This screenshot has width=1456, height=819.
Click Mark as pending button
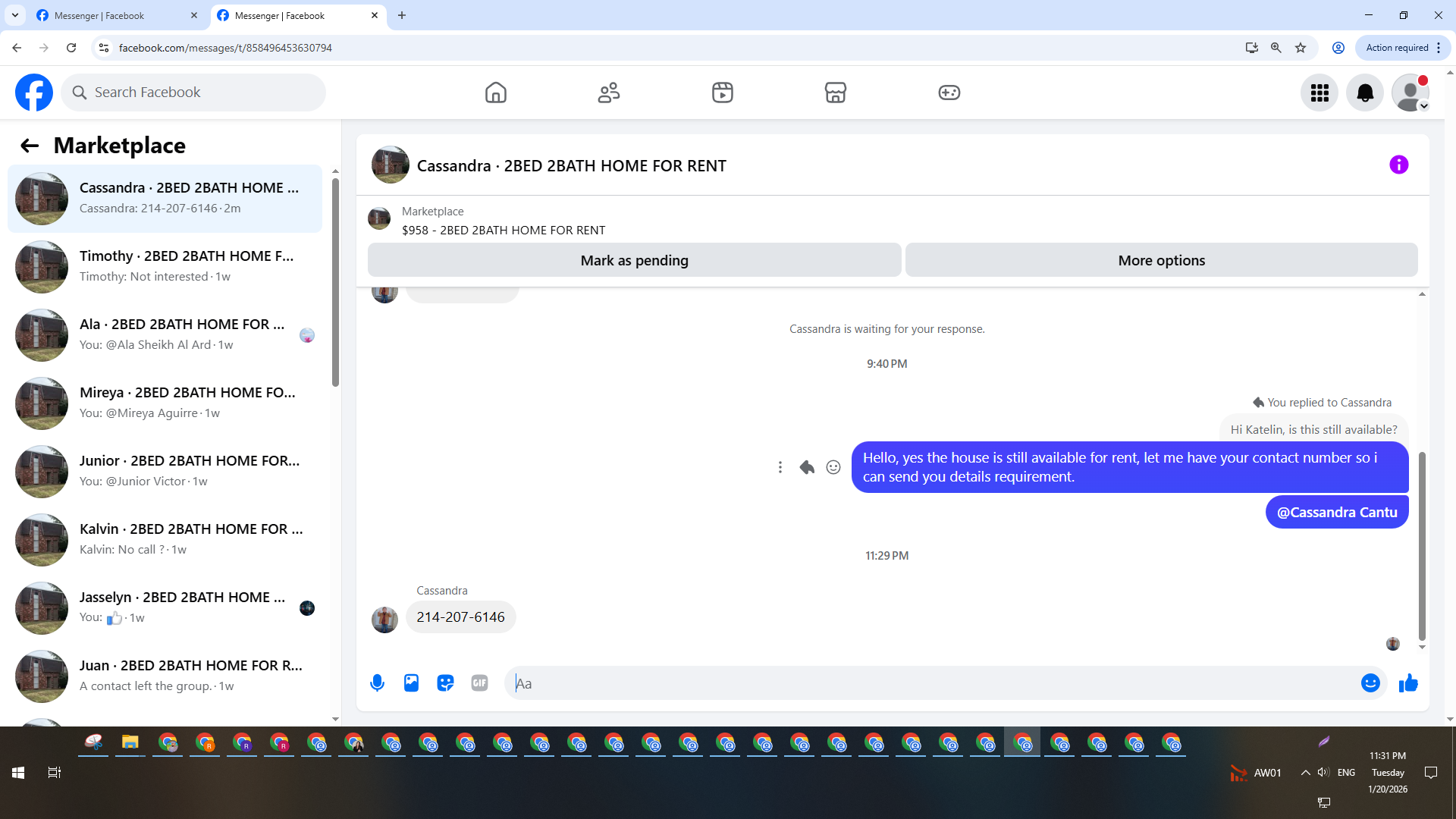[x=635, y=260]
